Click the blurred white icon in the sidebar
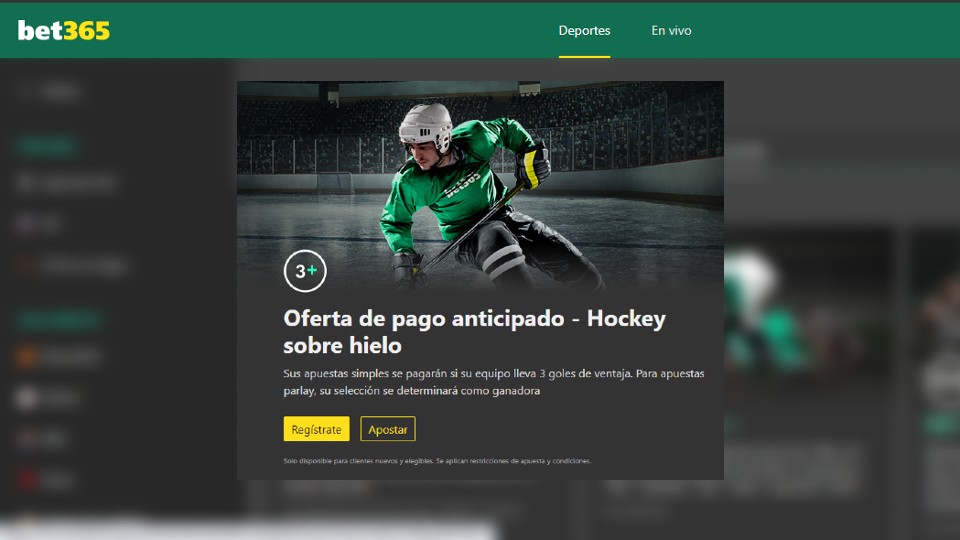The height and width of the screenshot is (540, 960). click(x=28, y=398)
